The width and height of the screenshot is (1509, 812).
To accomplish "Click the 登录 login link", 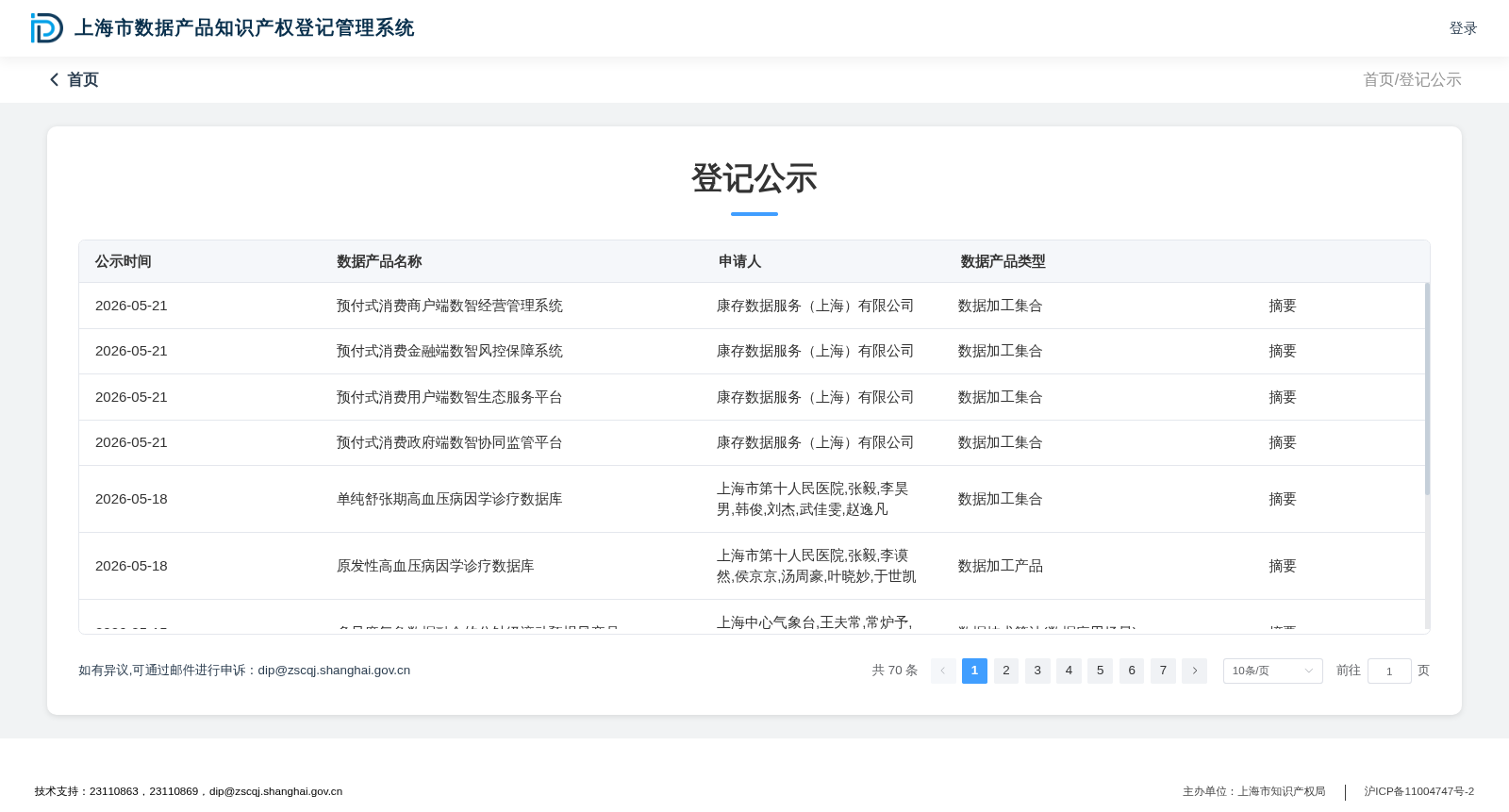I will point(1463,28).
